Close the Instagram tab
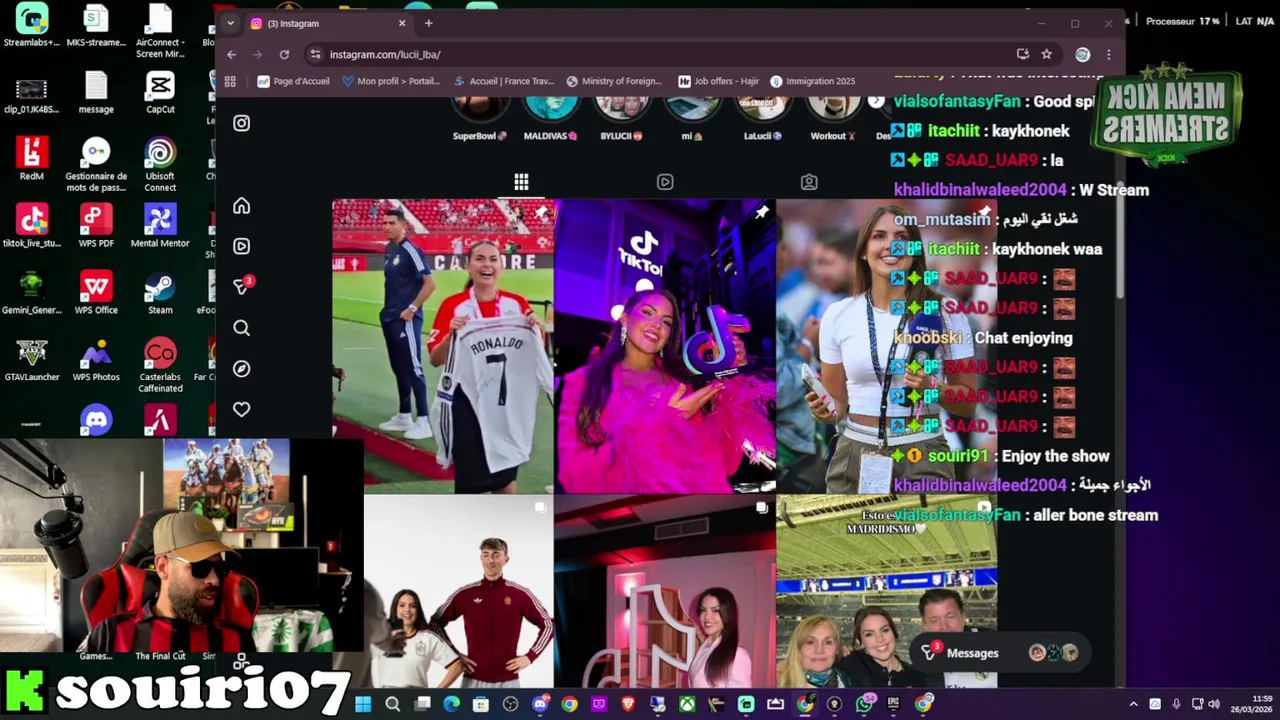1280x720 pixels. 402,23
